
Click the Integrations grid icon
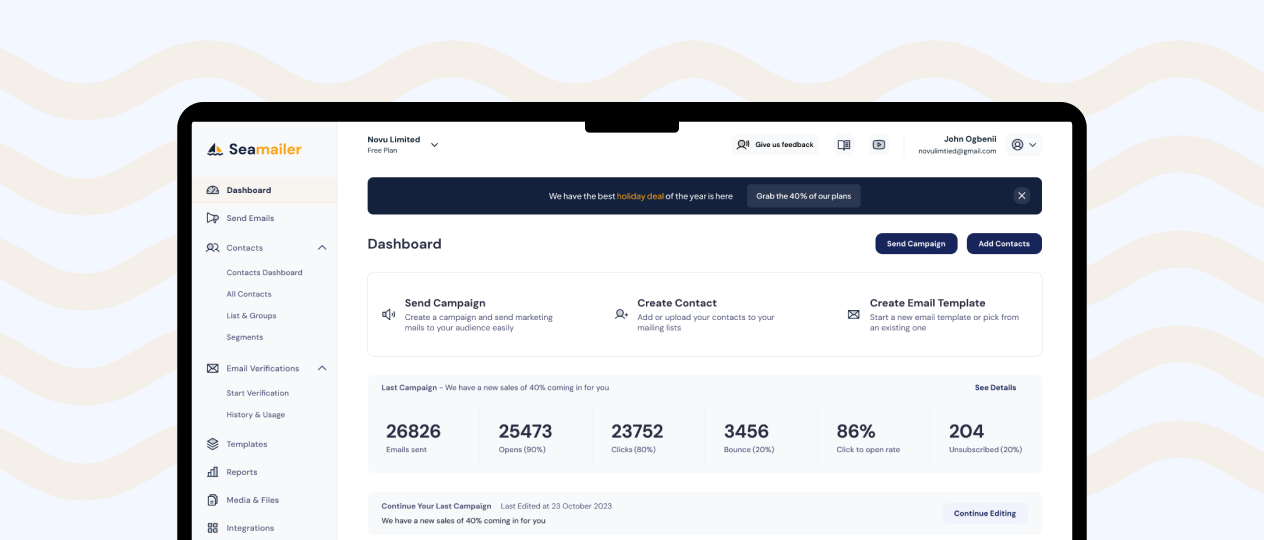point(213,528)
